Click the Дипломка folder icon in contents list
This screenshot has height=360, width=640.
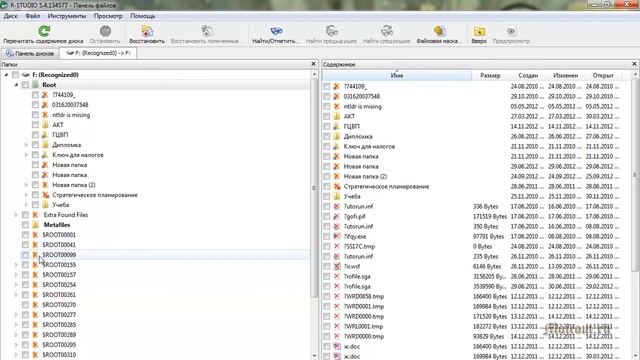click(x=337, y=136)
